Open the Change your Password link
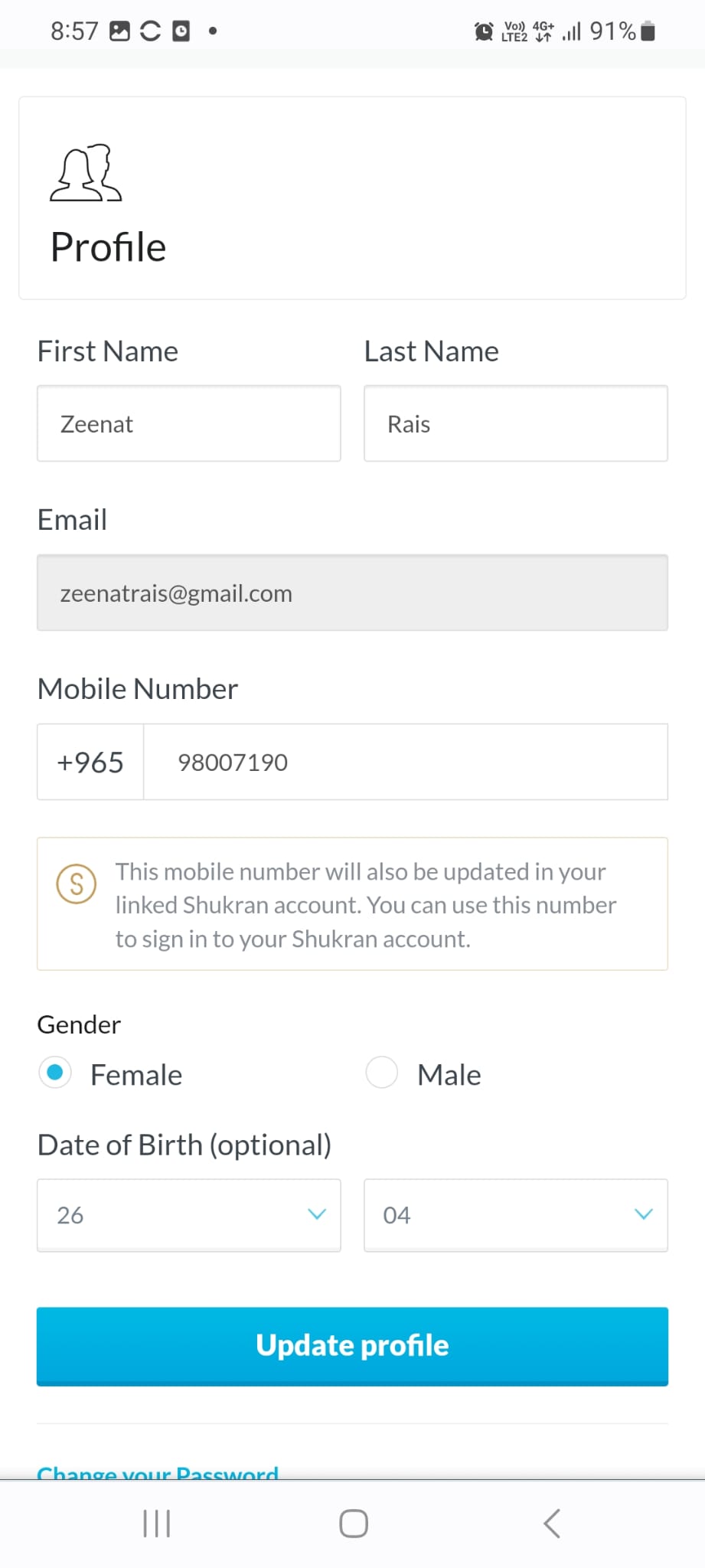 click(x=158, y=1472)
